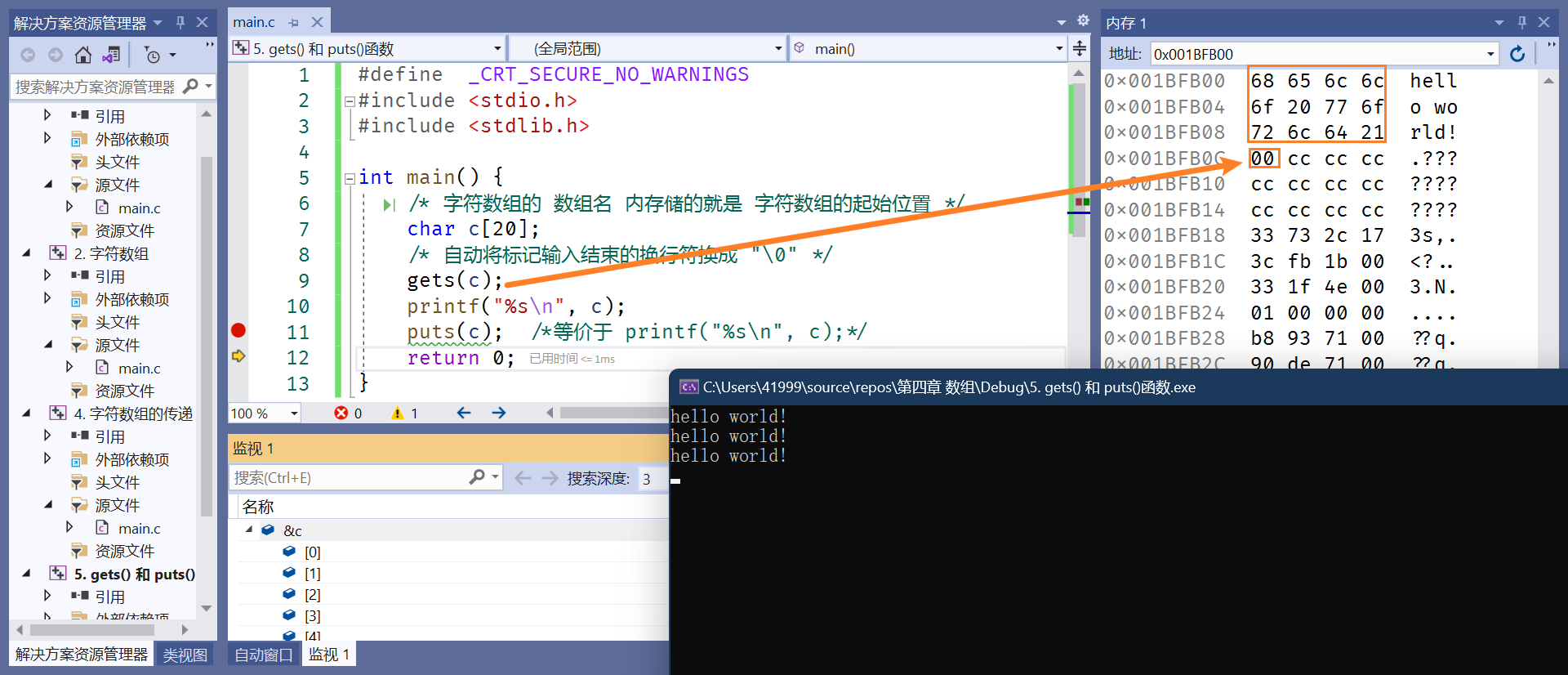Navigate backward with the left arrow
Viewport: 1568px width, 675px height.
click(x=464, y=413)
